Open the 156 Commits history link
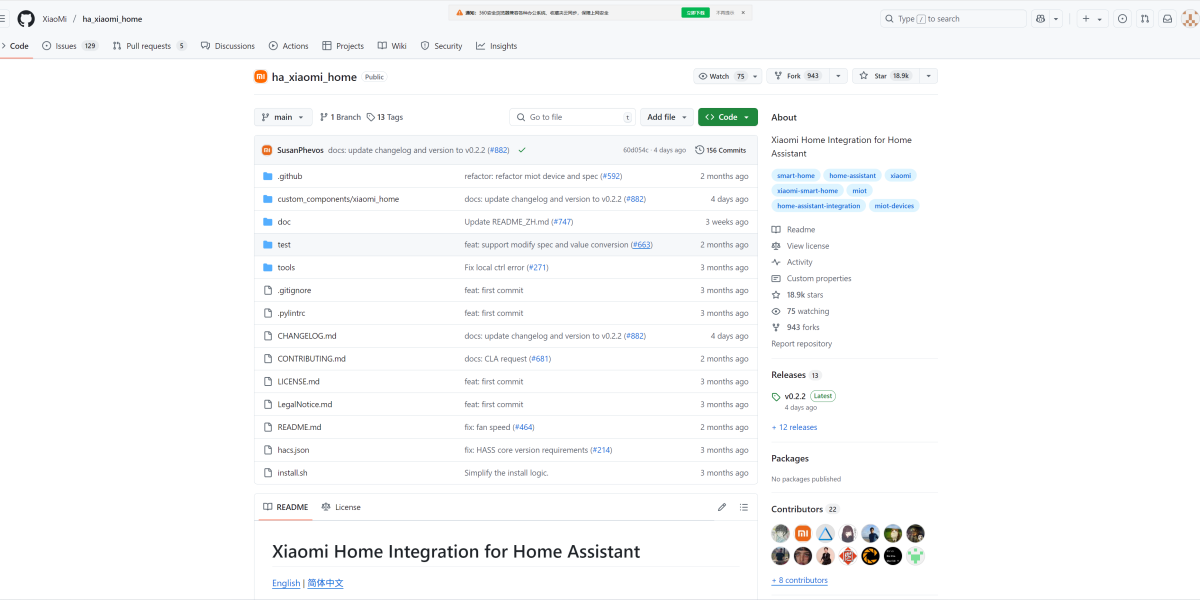The width and height of the screenshot is (1200, 600). (x=720, y=150)
